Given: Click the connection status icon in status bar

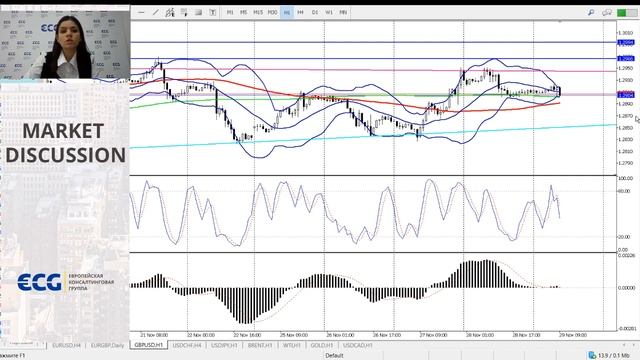Looking at the screenshot, I should point(592,356).
